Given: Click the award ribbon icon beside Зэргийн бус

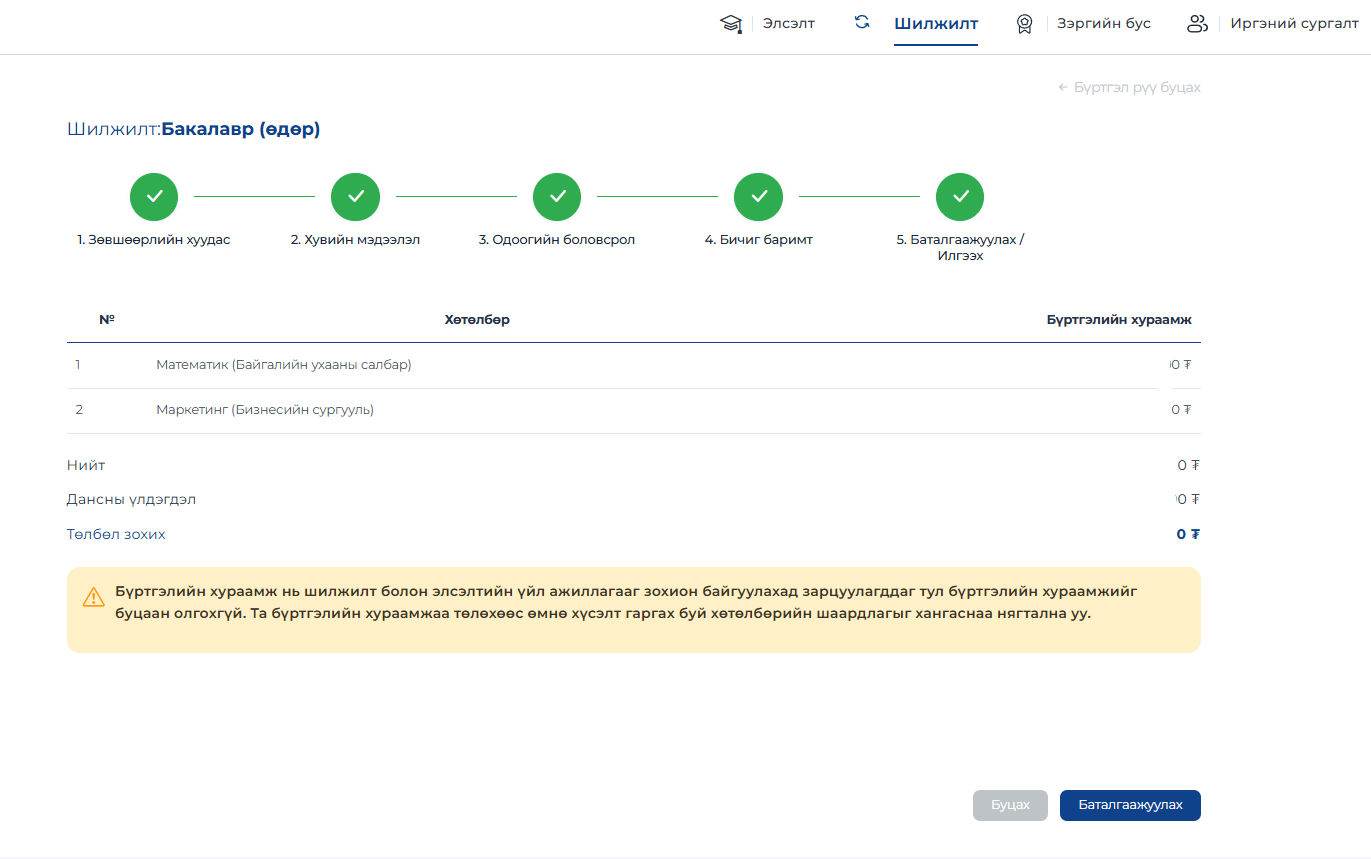Looking at the screenshot, I should (x=1024, y=24).
